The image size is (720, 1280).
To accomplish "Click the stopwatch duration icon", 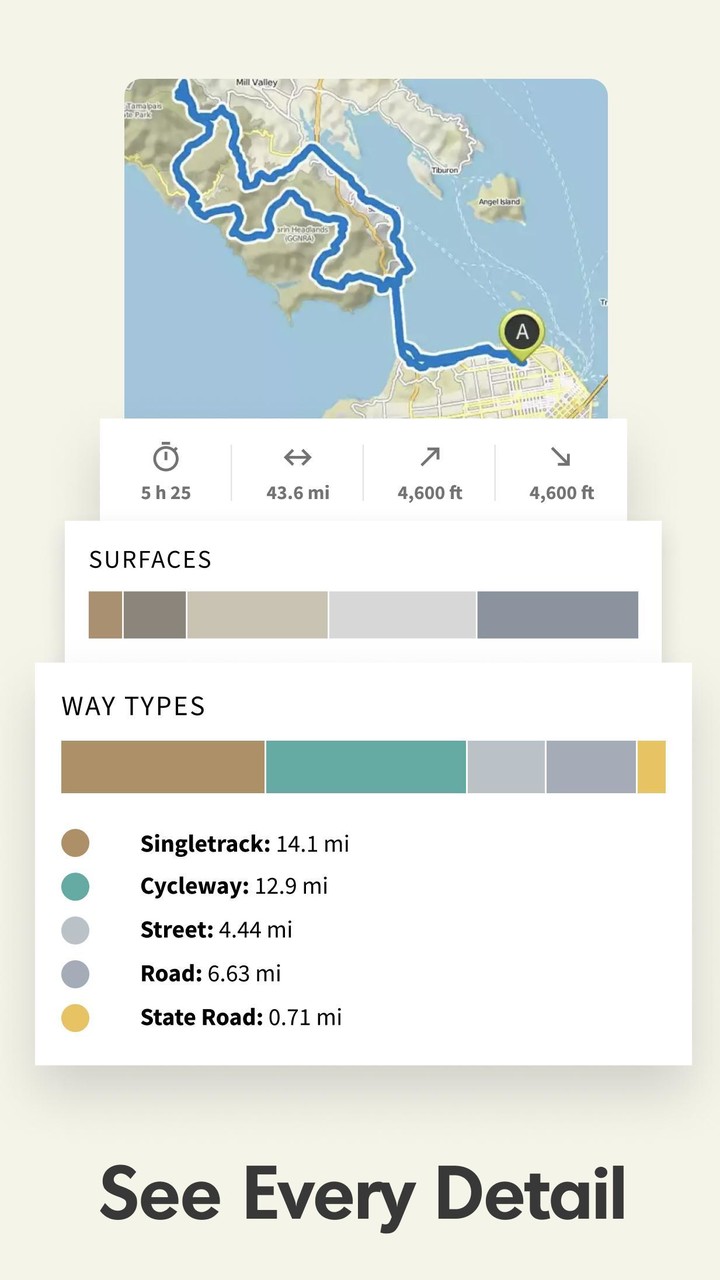I will point(166,457).
